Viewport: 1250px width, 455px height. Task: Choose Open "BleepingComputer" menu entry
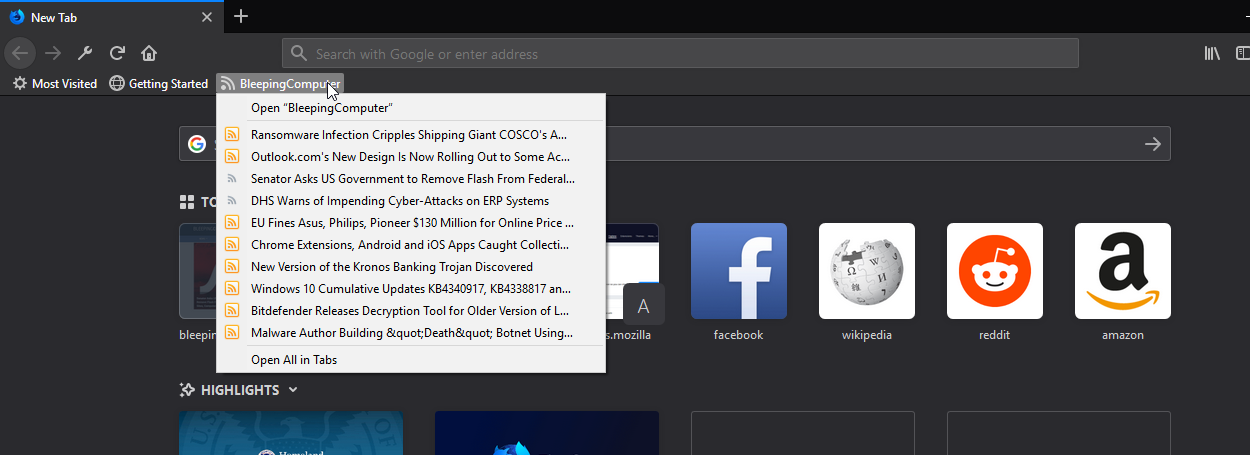pos(411,108)
